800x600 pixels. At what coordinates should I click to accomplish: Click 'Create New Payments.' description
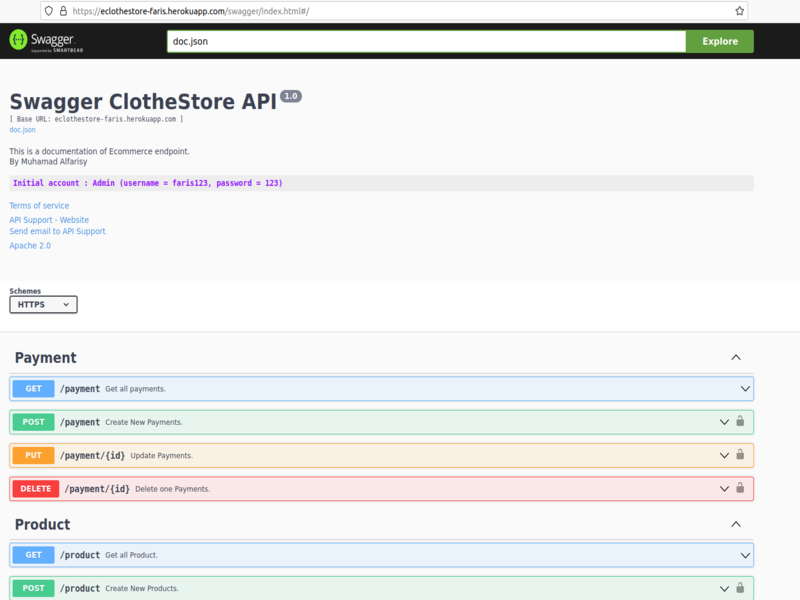tap(143, 422)
